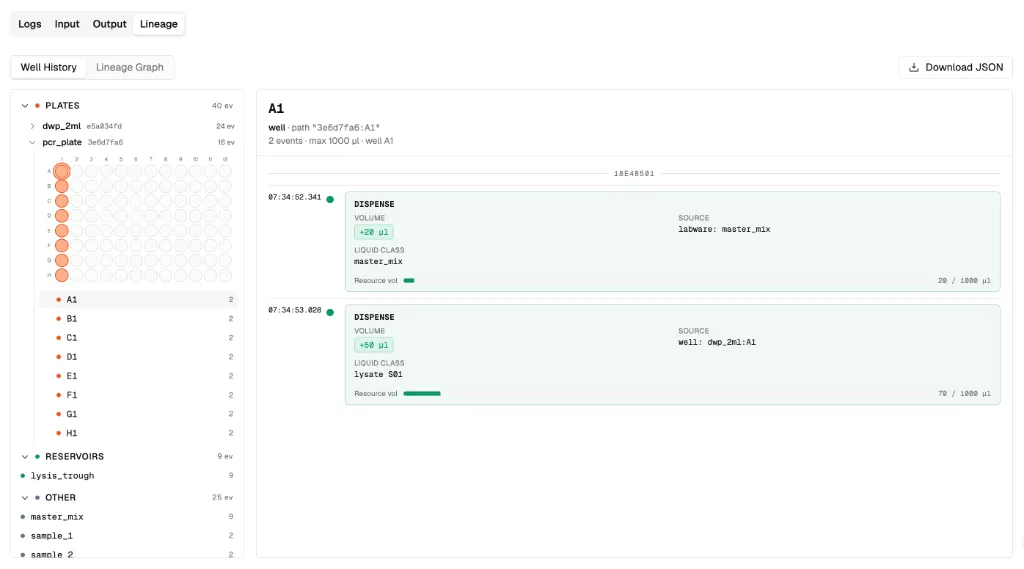Click the RESERVOIRS section label
This screenshot has width=1024, height=569.
pyautogui.click(x=74, y=457)
